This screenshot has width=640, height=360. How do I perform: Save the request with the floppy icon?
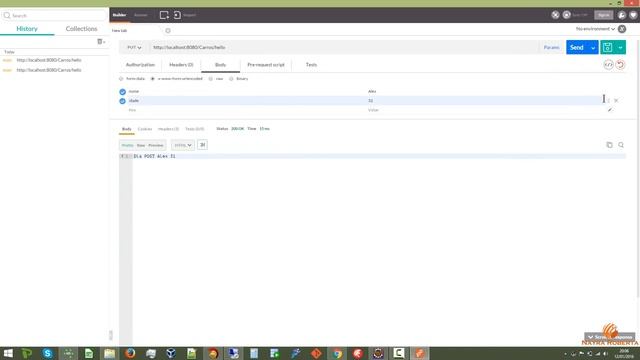click(607, 47)
